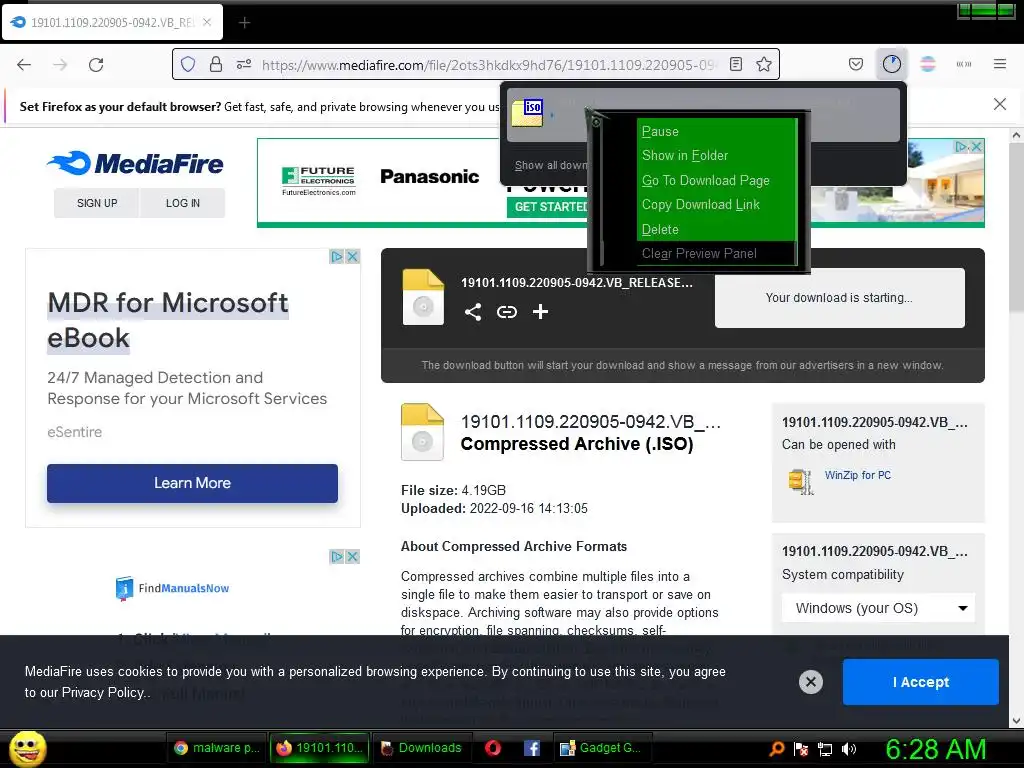Click the FindManualsNow ad logo
This screenshot has width=1024, height=768.
tap(172, 588)
